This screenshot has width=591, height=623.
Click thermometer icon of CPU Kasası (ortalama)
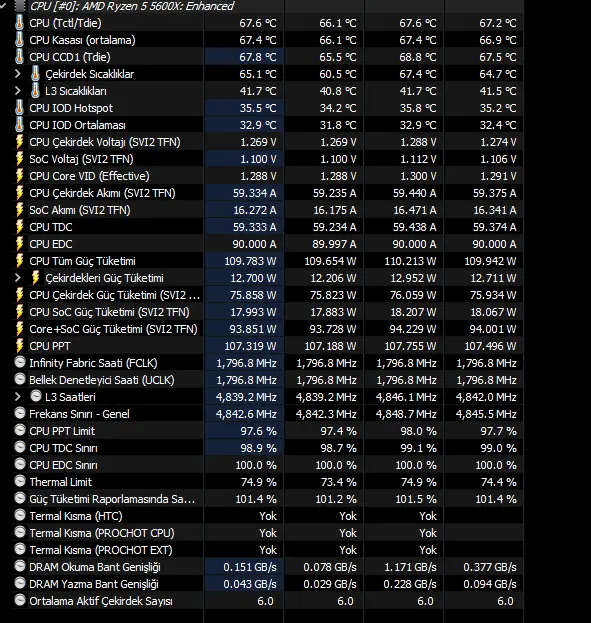click(x=19, y=40)
